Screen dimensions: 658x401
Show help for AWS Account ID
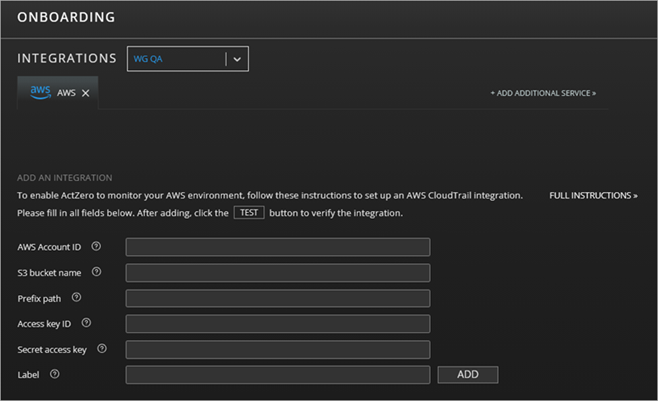pos(96,246)
